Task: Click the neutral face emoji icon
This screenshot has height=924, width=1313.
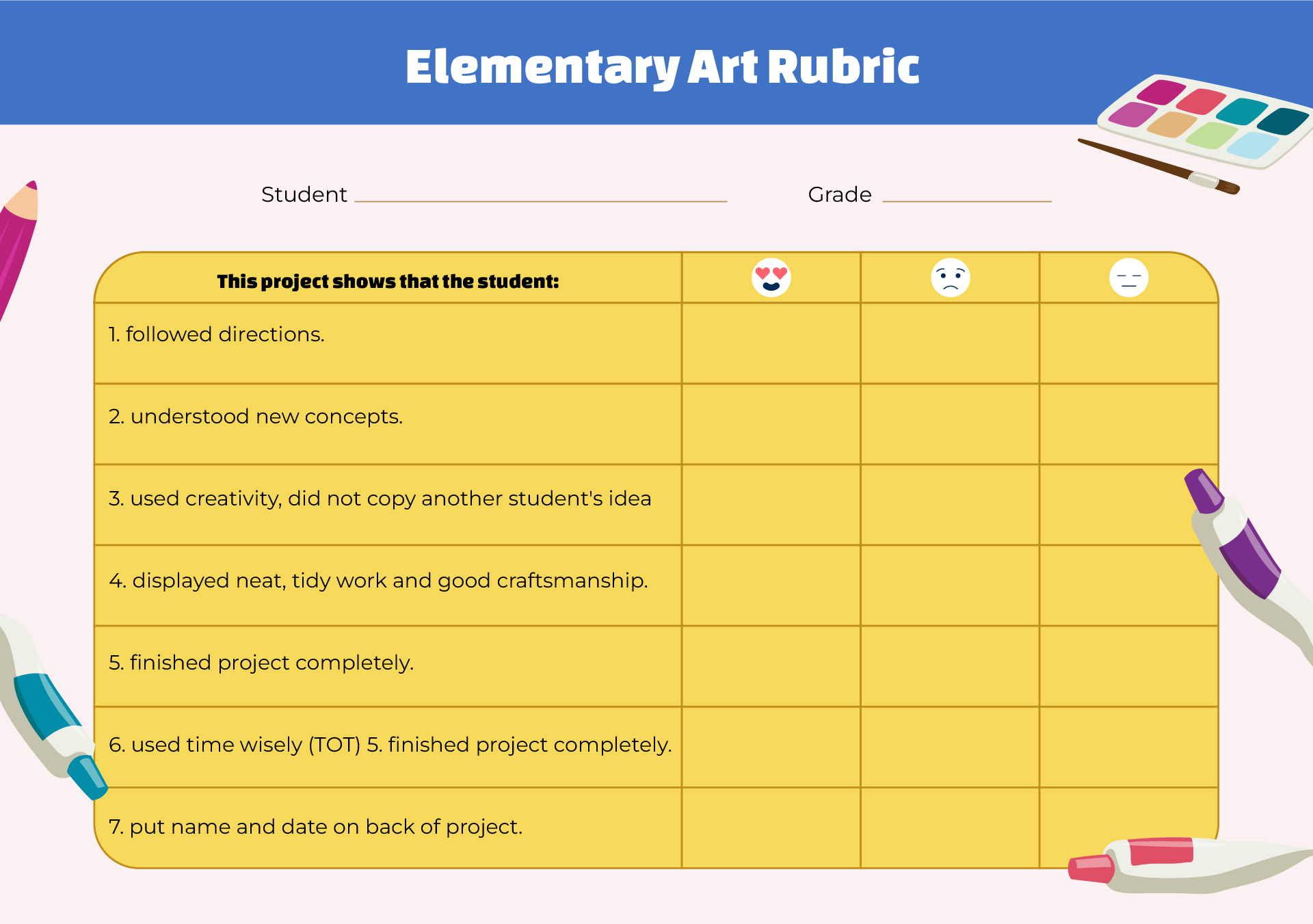Action: 1128,278
